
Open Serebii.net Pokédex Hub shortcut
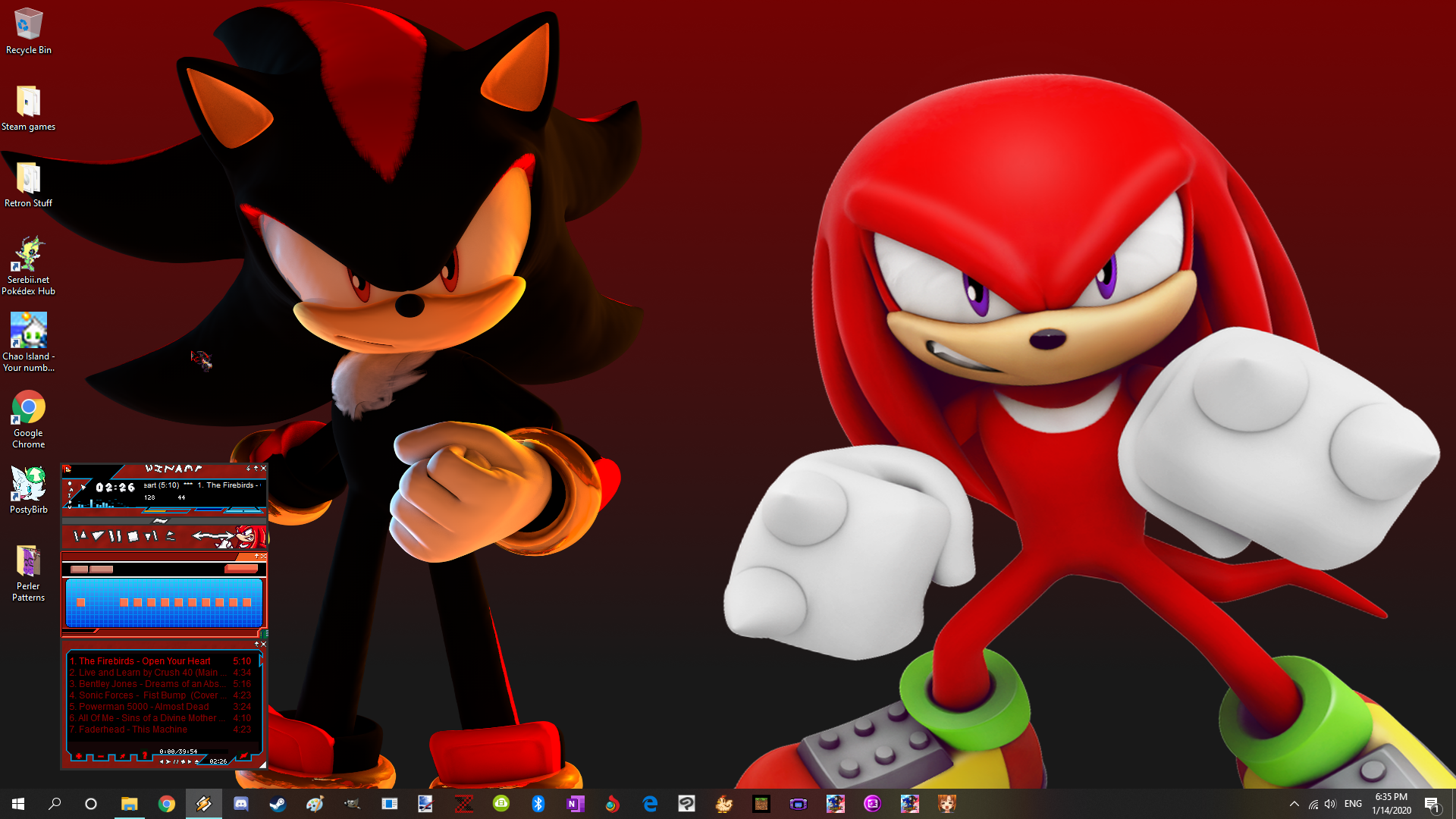(x=28, y=265)
